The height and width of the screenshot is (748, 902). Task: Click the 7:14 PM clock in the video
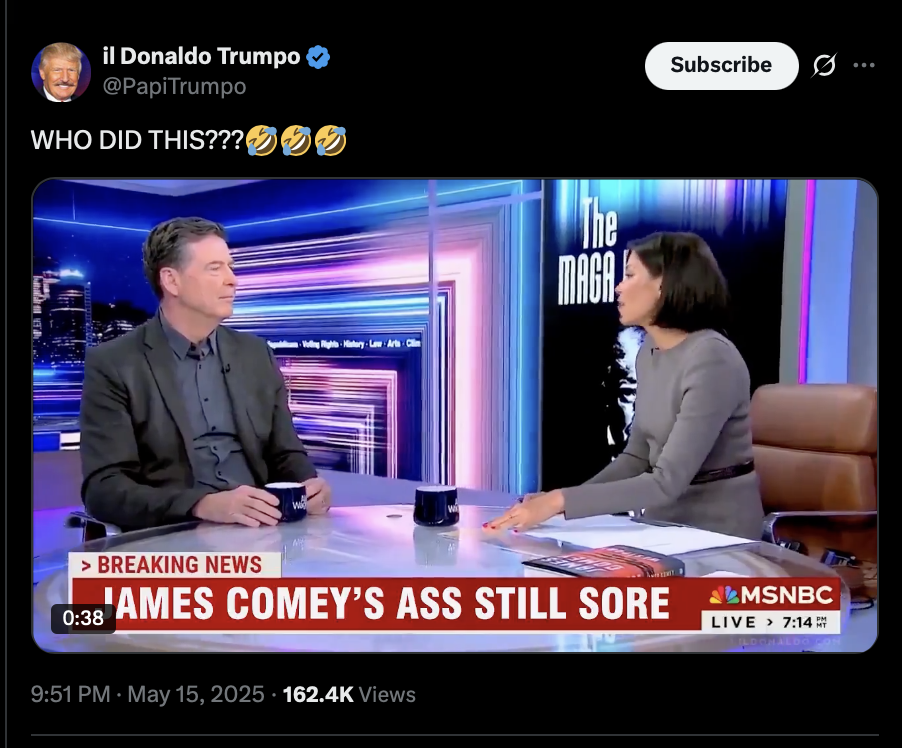(x=805, y=622)
